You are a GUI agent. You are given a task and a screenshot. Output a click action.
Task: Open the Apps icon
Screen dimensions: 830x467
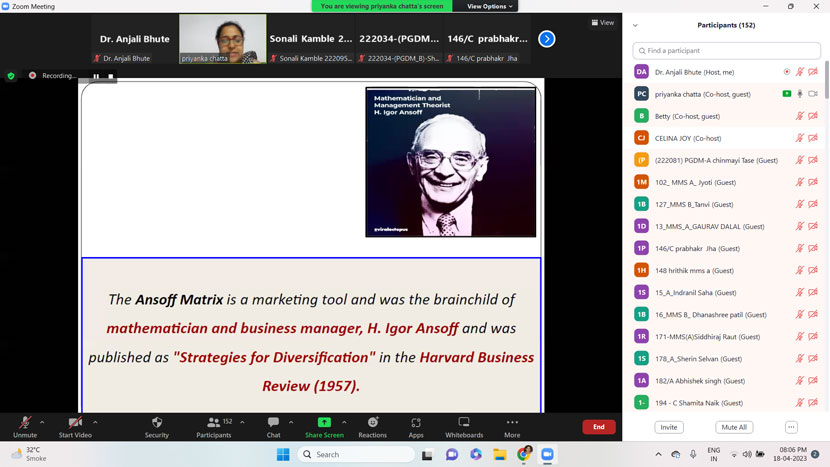point(416,423)
